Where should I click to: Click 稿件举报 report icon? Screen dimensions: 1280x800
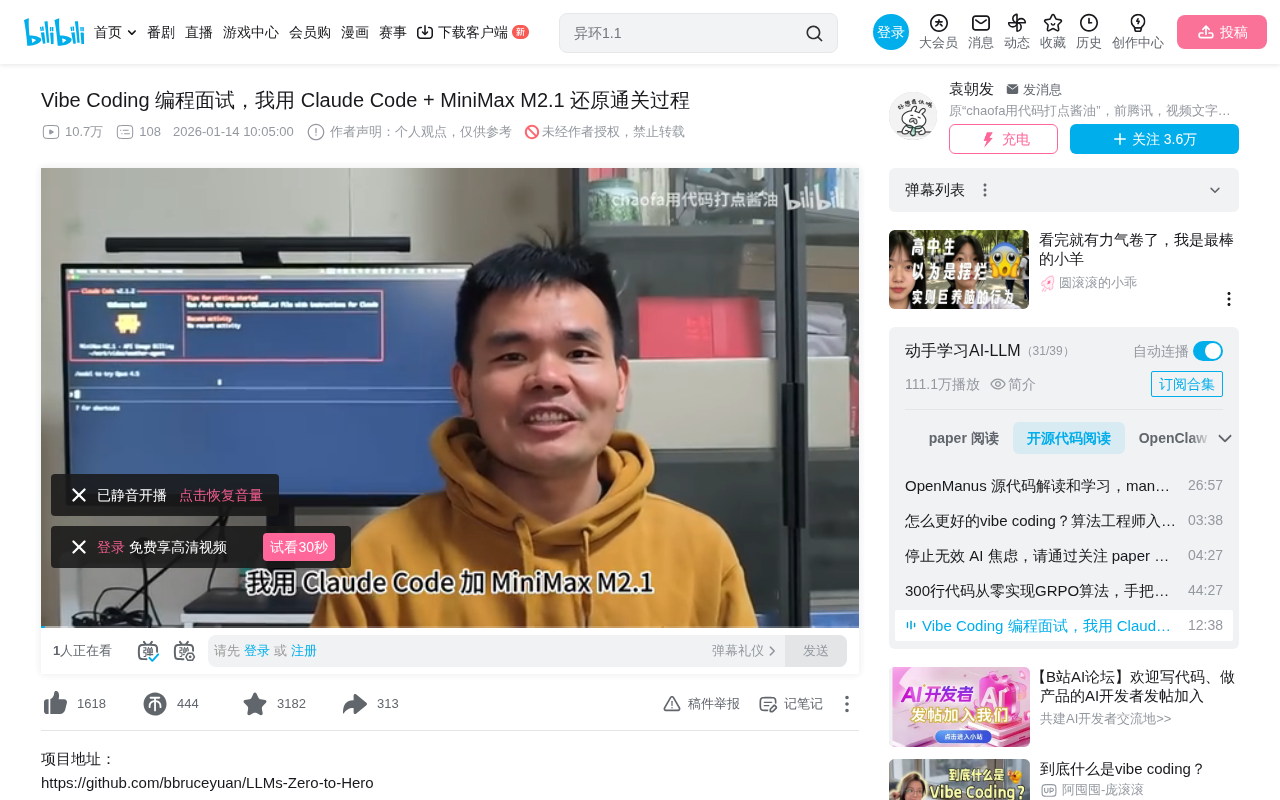(x=701, y=704)
